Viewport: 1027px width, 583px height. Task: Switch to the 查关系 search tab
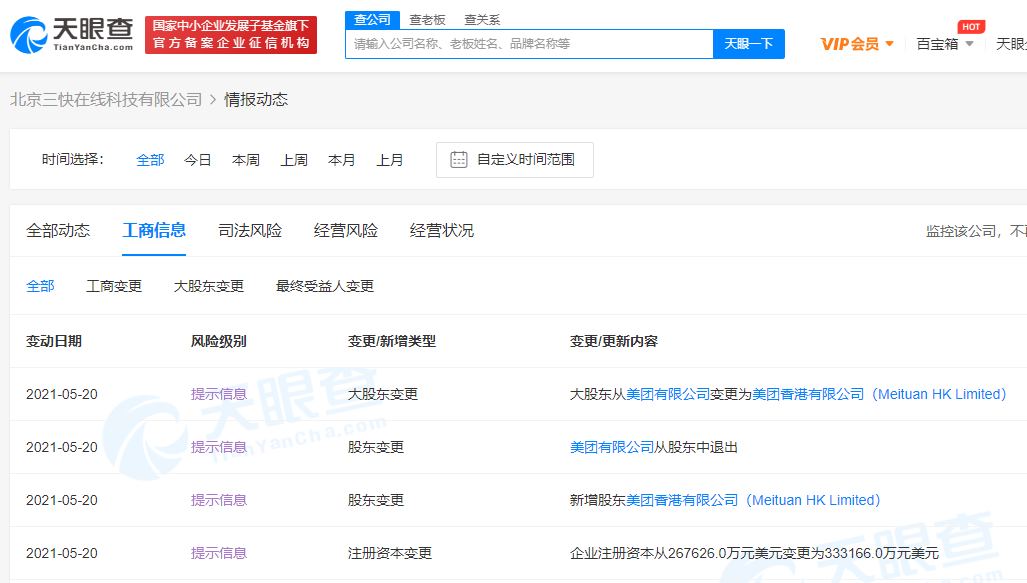tap(482, 20)
